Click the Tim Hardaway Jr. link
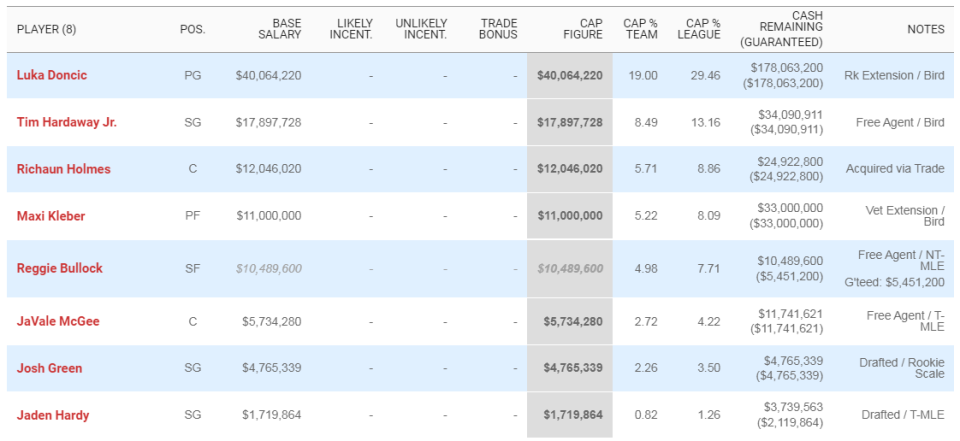The height and width of the screenshot is (441, 960). [x=67, y=122]
